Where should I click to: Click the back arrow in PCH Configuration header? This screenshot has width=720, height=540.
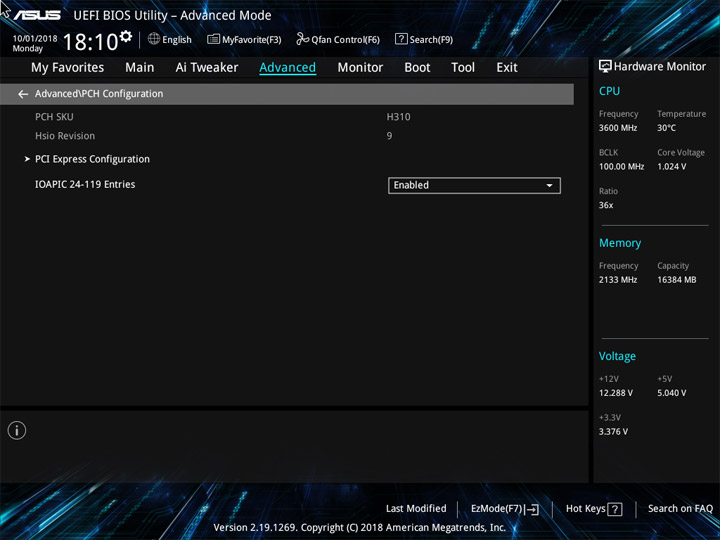pyautogui.click(x=23, y=94)
